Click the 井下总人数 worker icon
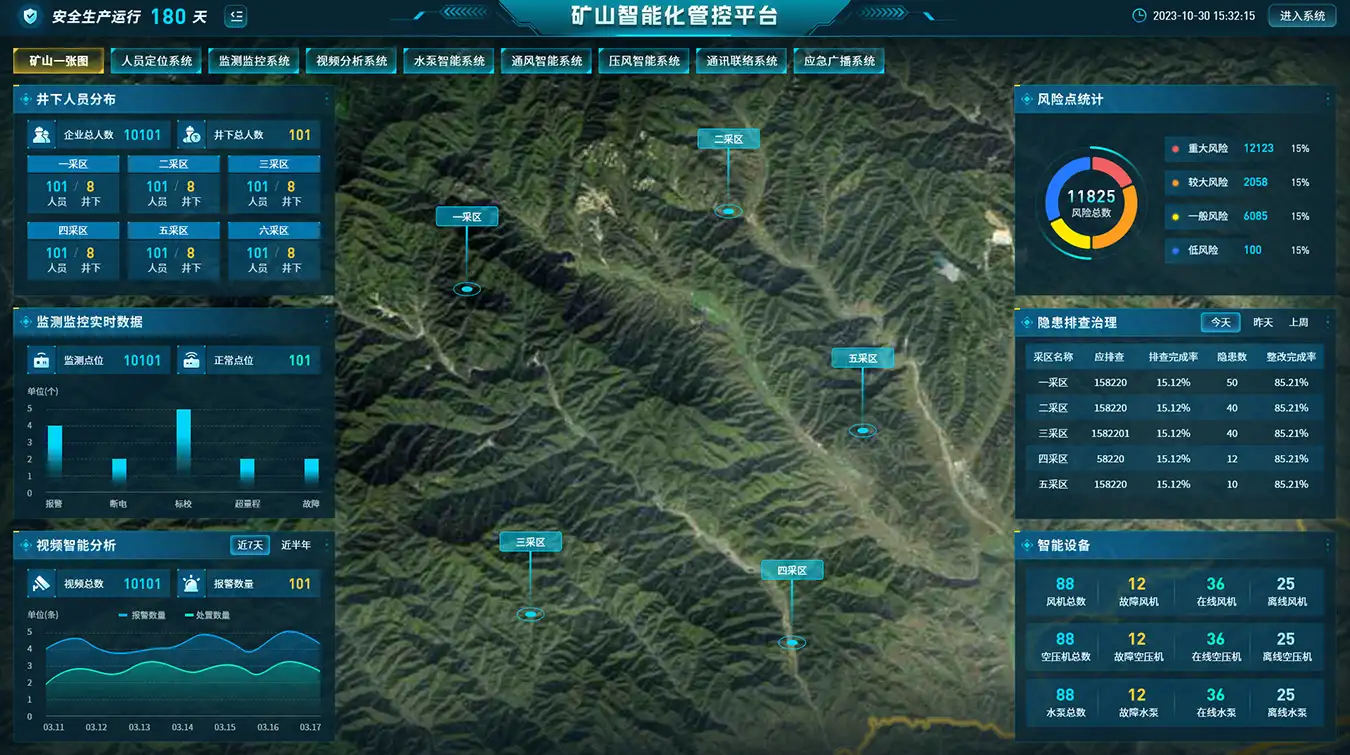Viewport: 1350px width, 755px height. [192, 135]
